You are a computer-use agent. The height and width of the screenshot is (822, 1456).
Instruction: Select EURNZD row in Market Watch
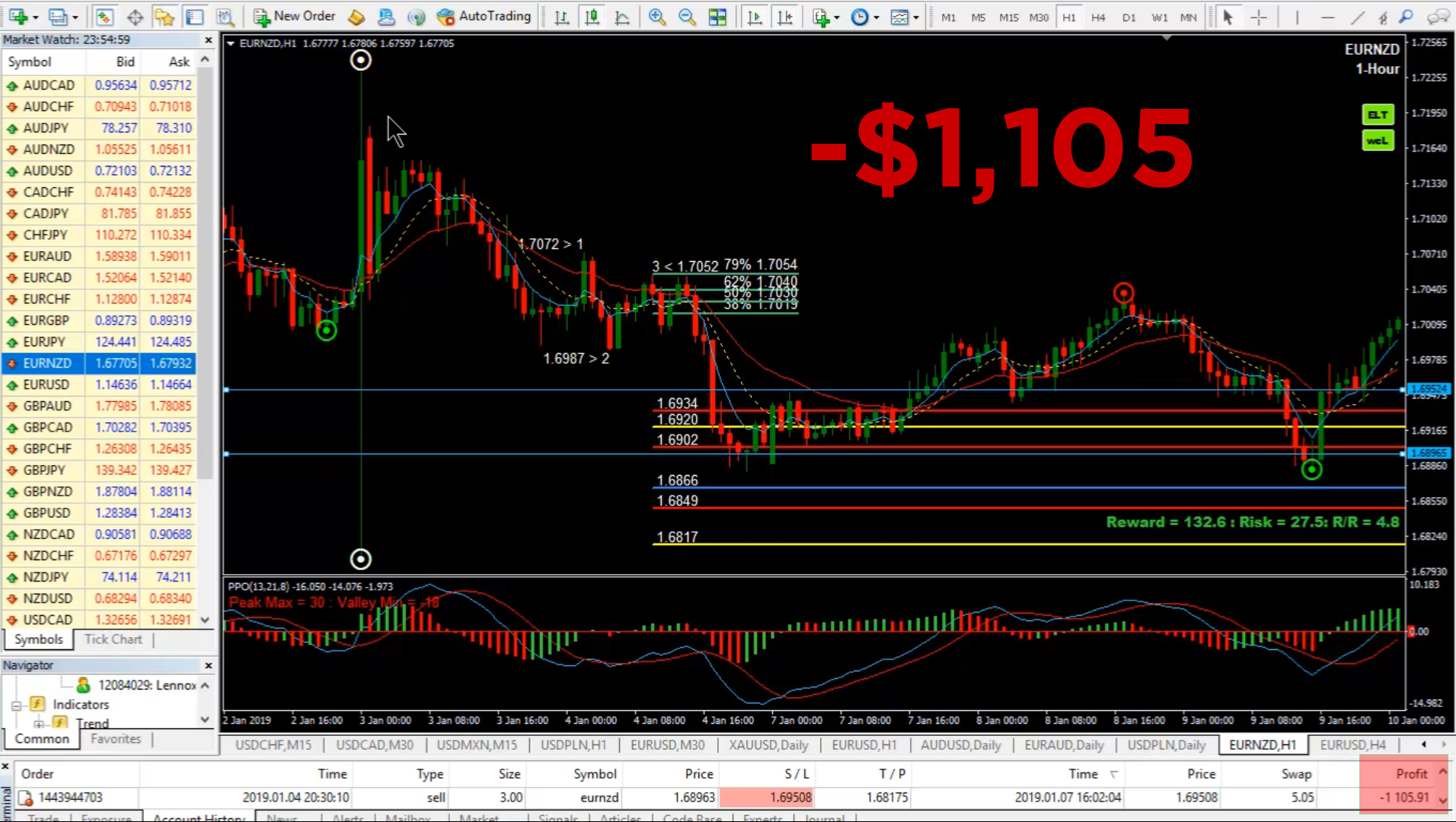click(x=99, y=363)
